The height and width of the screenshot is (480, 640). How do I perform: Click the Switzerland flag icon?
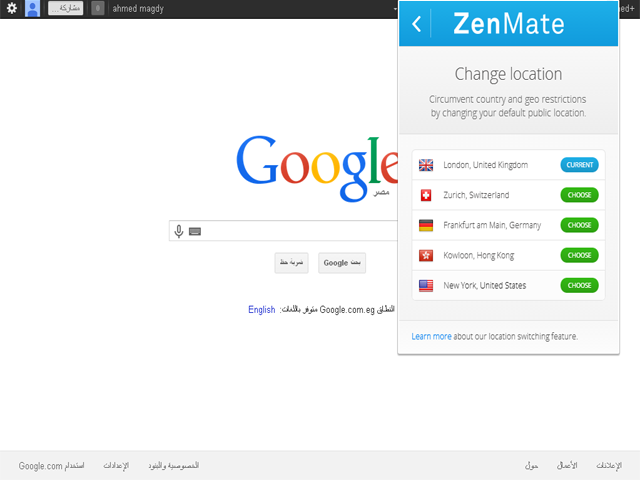[x=426, y=195]
